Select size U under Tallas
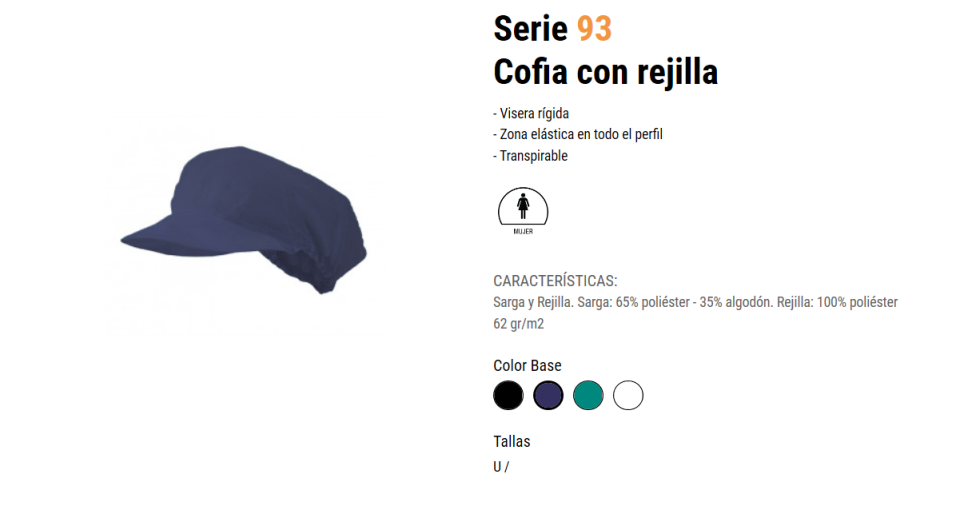The image size is (960, 506). [x=497, y=467]
